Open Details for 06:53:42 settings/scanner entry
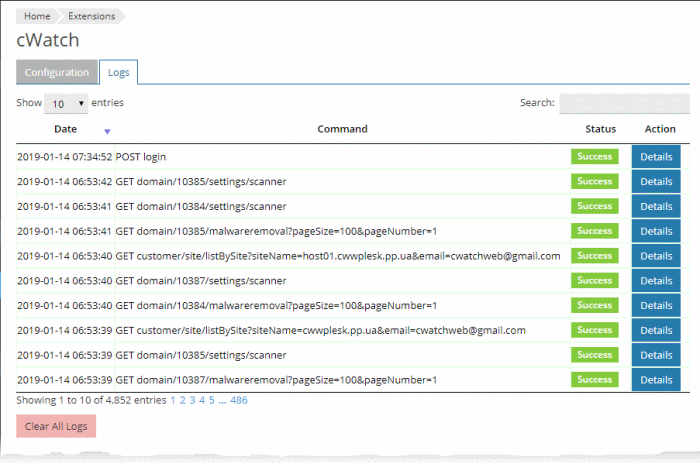Viewport: 700px width, 463px height. click(656, 181)
